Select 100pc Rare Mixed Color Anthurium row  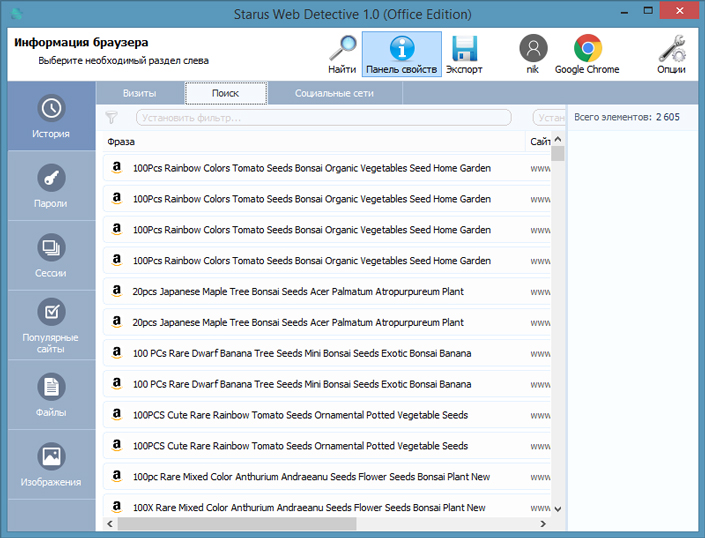tap(327, 476)
